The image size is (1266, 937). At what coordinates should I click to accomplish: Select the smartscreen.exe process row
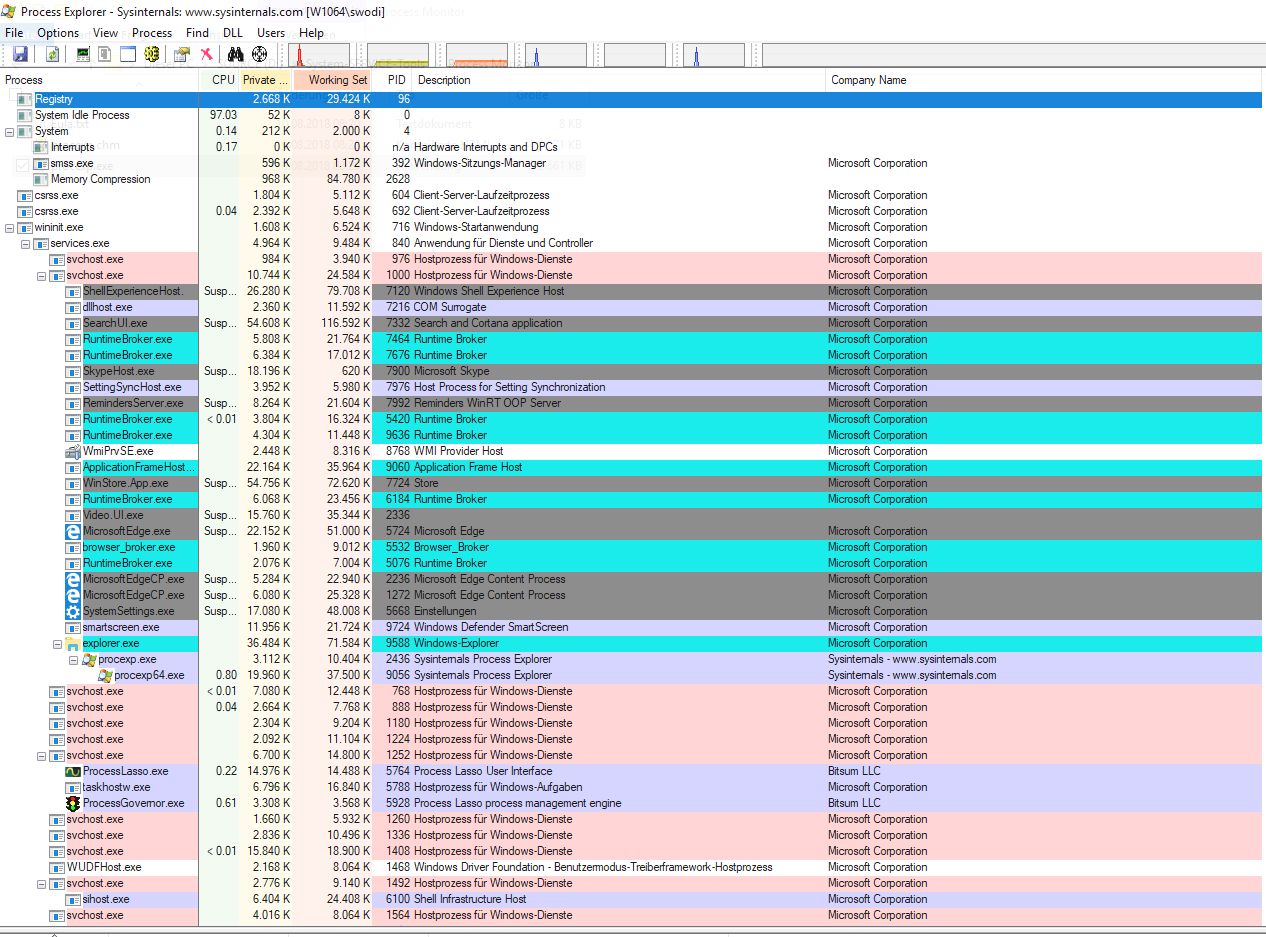pos(633,627)
